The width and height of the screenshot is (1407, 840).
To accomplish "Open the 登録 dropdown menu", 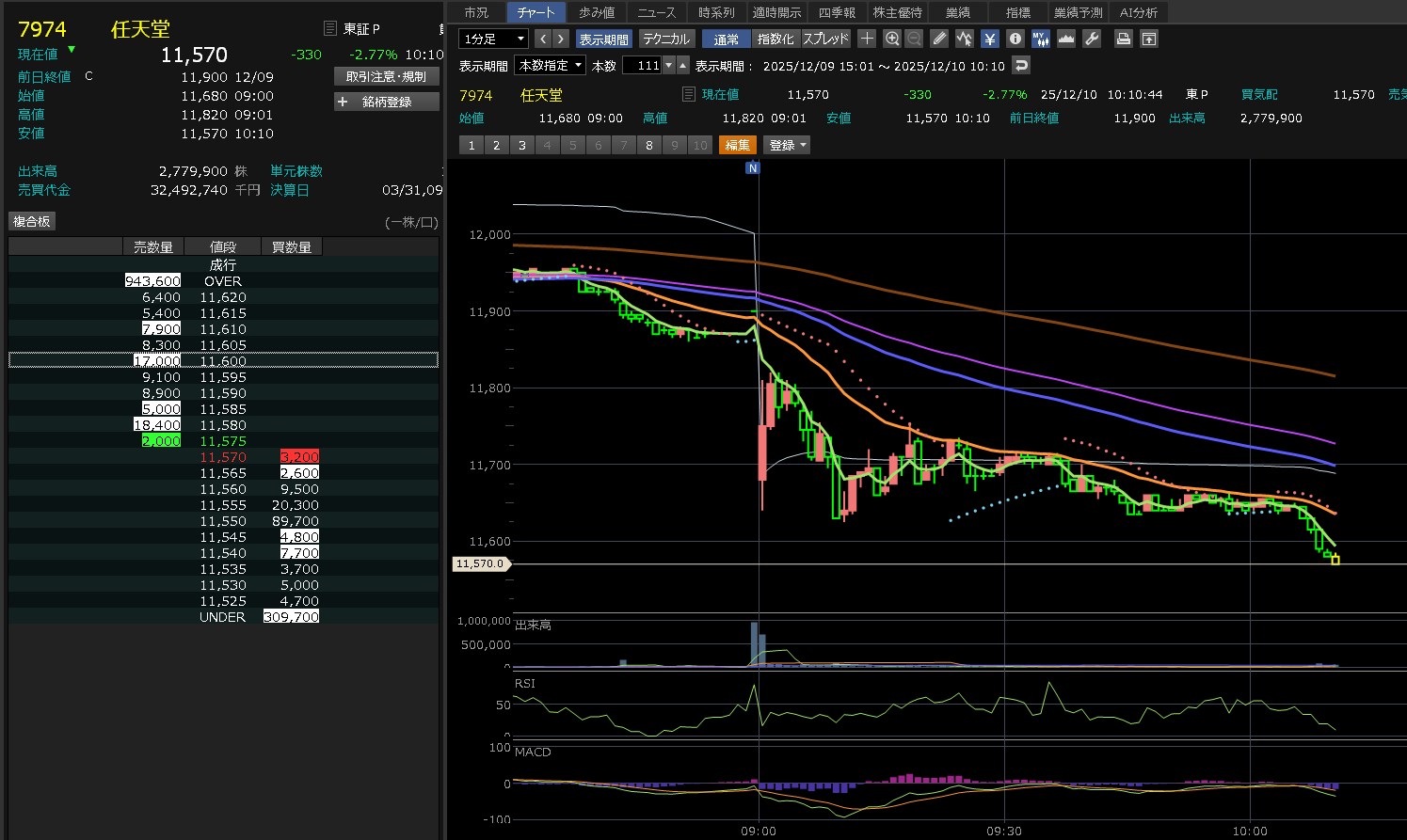I will (x=787, y=145).
